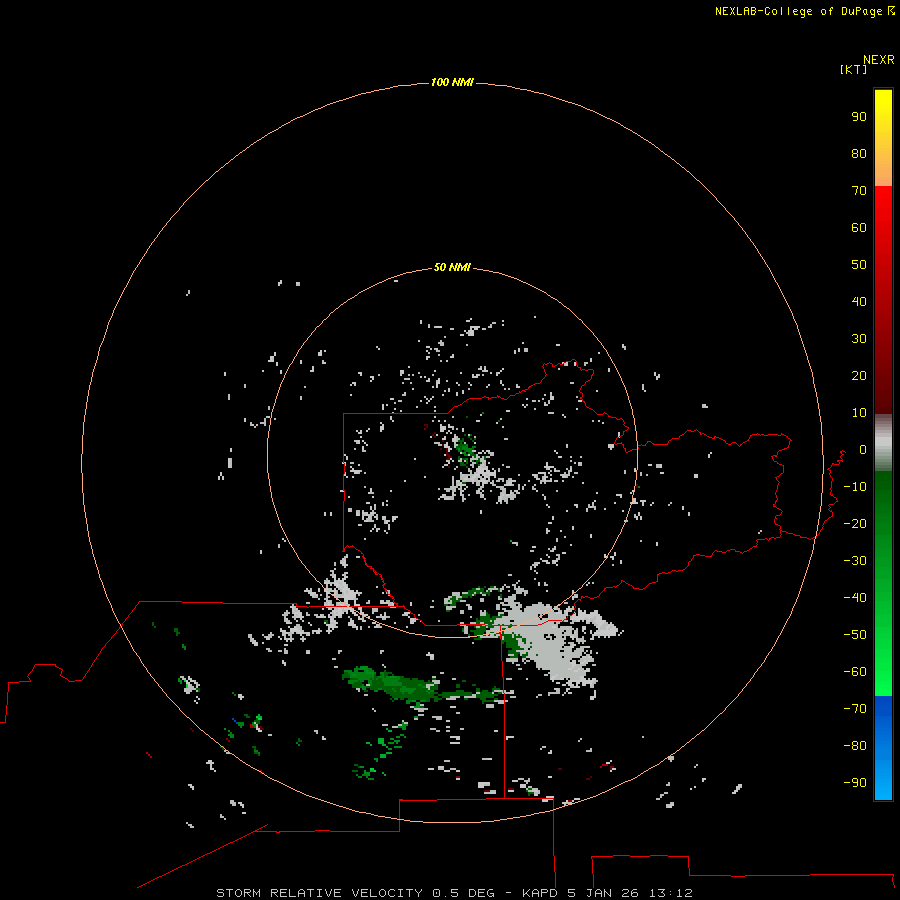The image size is (900, 900).
Task: Click the -40 value on the velocity scale
Action: point(855,598)
